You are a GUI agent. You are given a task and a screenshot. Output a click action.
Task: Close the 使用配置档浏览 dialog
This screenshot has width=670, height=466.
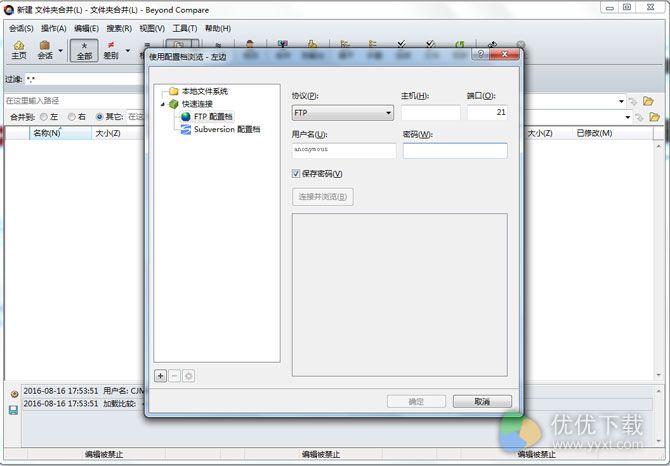[505, 54]
